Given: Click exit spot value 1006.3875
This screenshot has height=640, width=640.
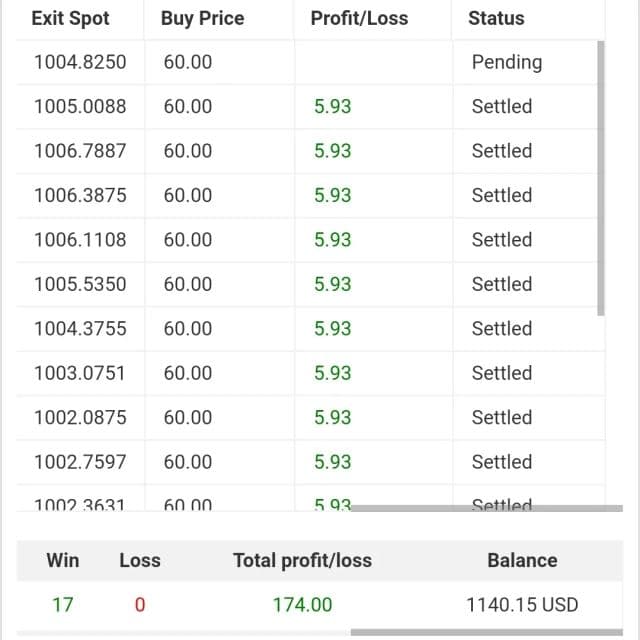Looking at the screenshot, I should pyautogui.click(x=80, y=196).
